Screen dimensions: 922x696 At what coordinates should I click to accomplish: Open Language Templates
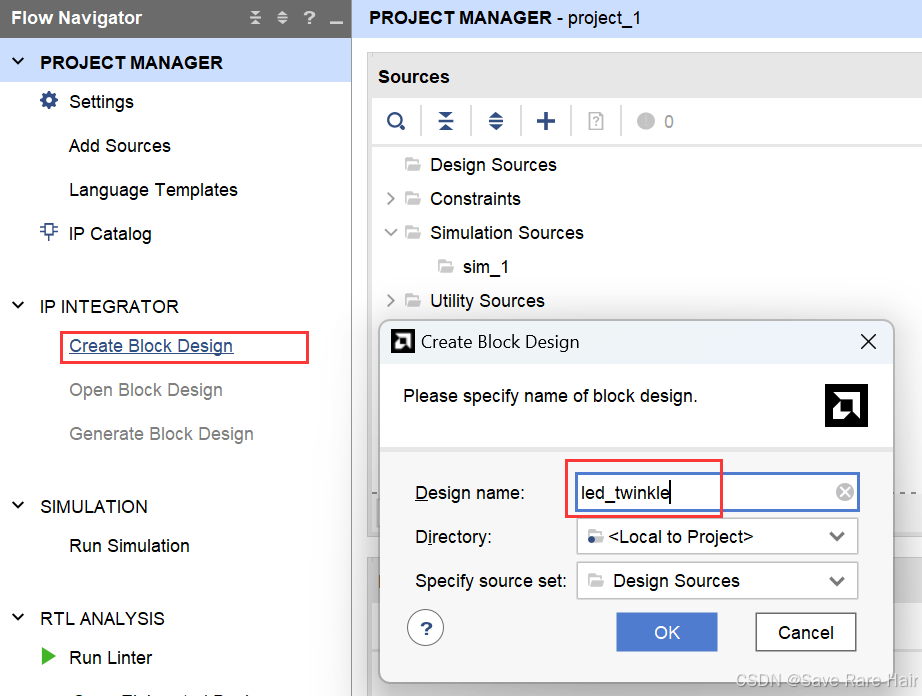tap(153, 189)
